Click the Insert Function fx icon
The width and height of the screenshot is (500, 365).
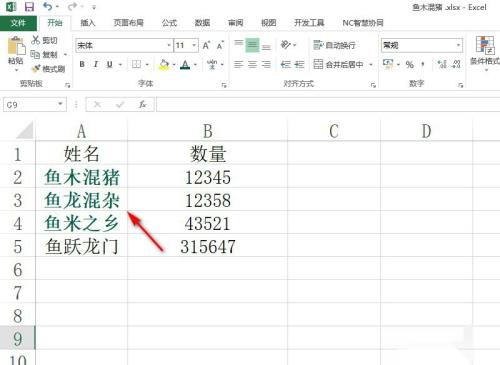coord(143,105)
